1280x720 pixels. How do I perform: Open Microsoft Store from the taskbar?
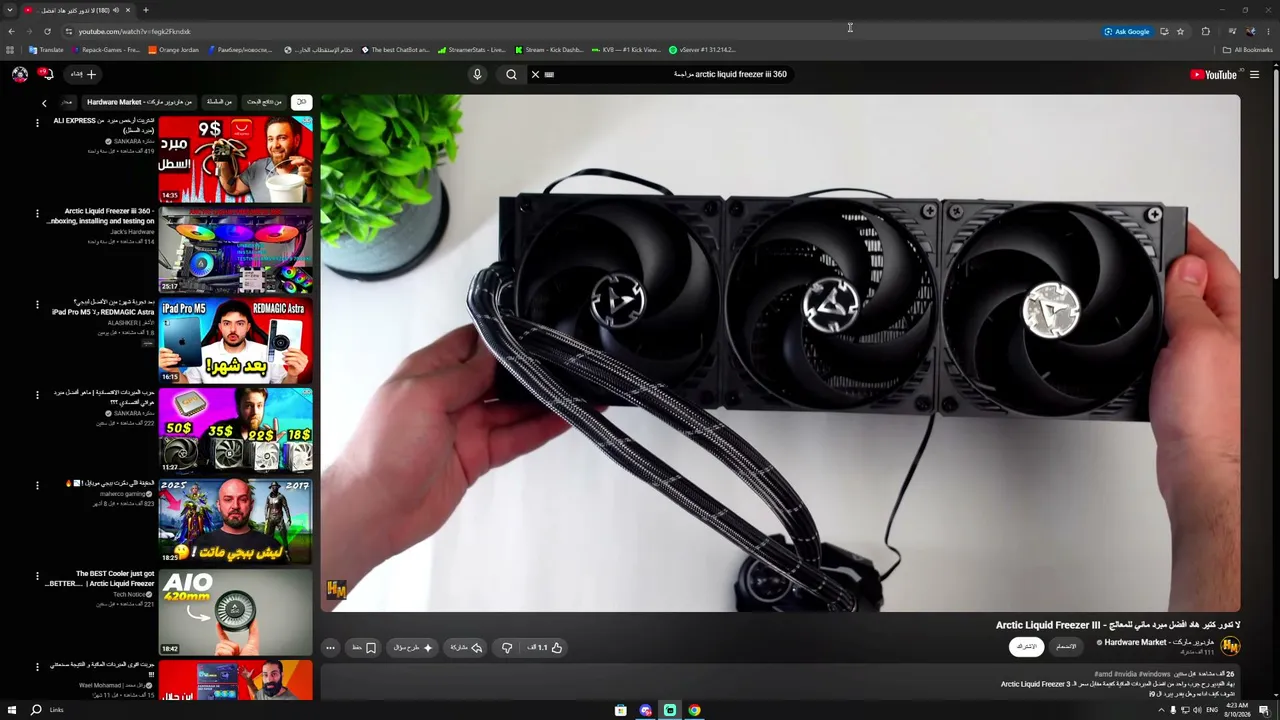click(621, 710)
